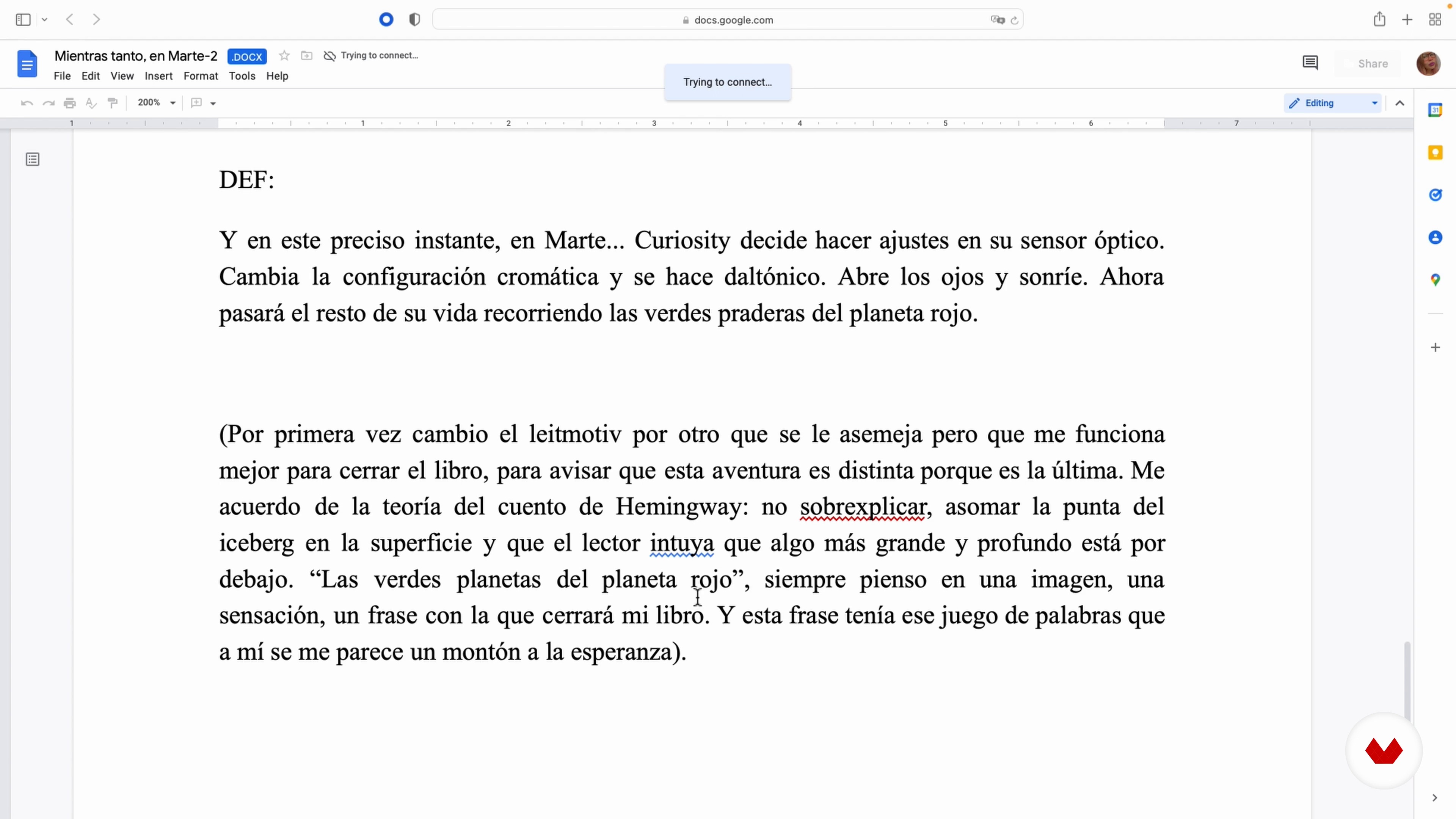Click the Safari share icon
Viewport: 1456px width, 819px height.
1379,19
